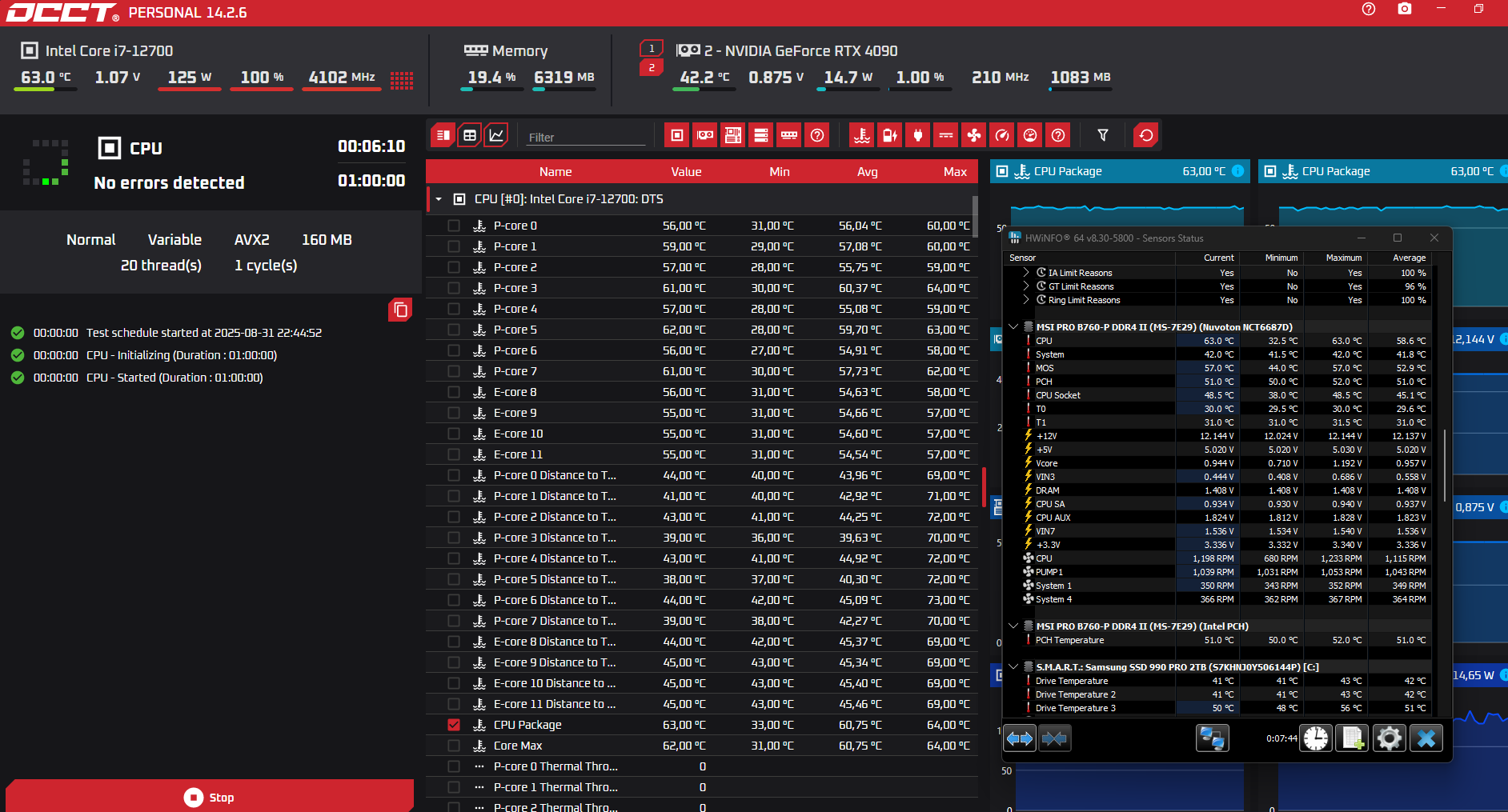Close HWiNFO sensors with blue X button
The height and width of the screenshot is (812, 1508).
1426,738
